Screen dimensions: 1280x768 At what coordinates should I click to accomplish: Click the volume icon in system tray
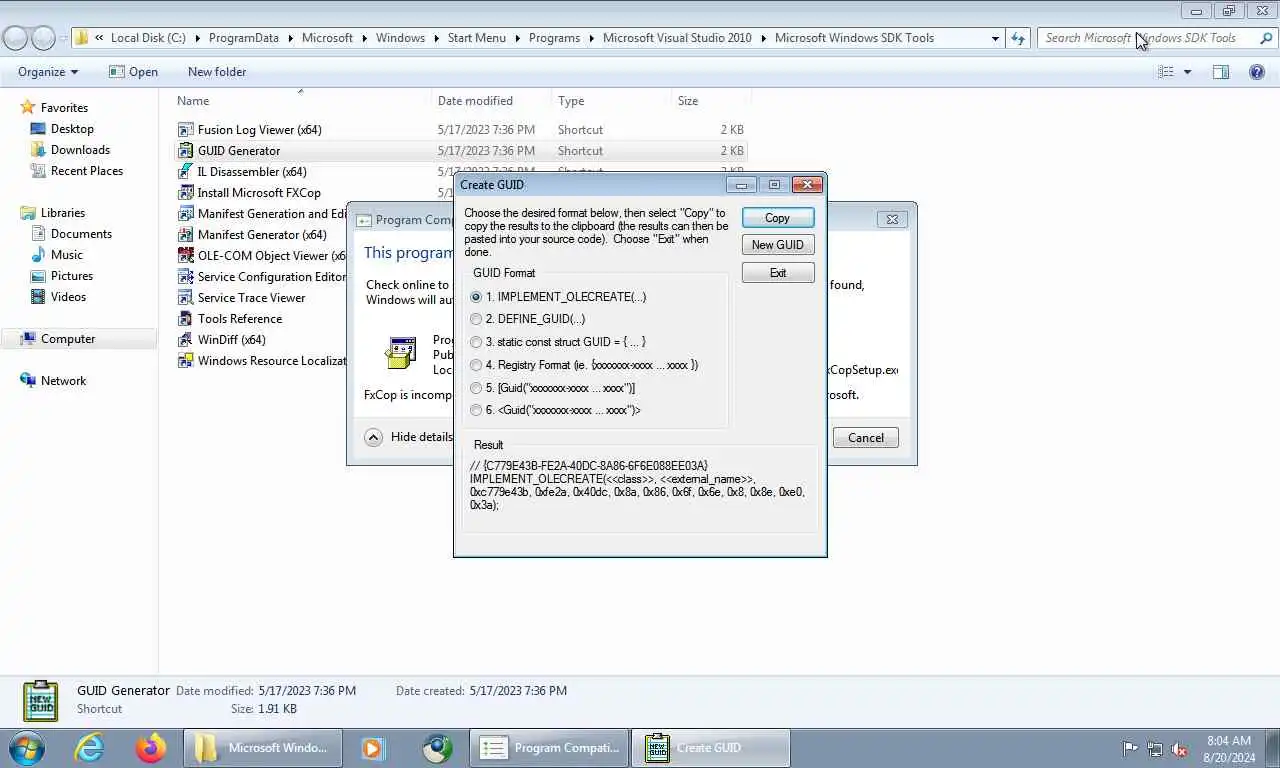(x=1179, y=749)
